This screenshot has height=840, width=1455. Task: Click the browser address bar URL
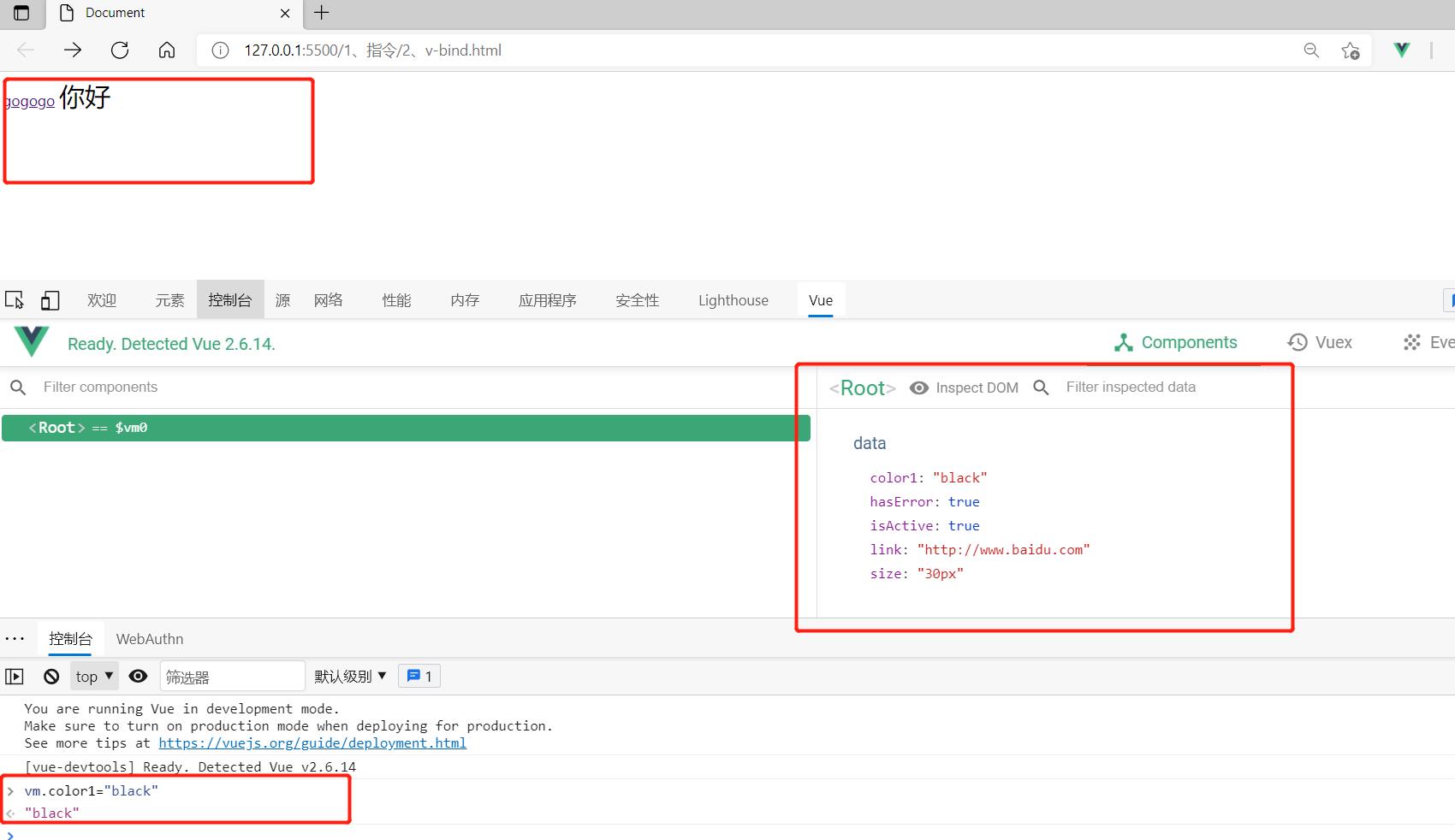click(372, 50)
